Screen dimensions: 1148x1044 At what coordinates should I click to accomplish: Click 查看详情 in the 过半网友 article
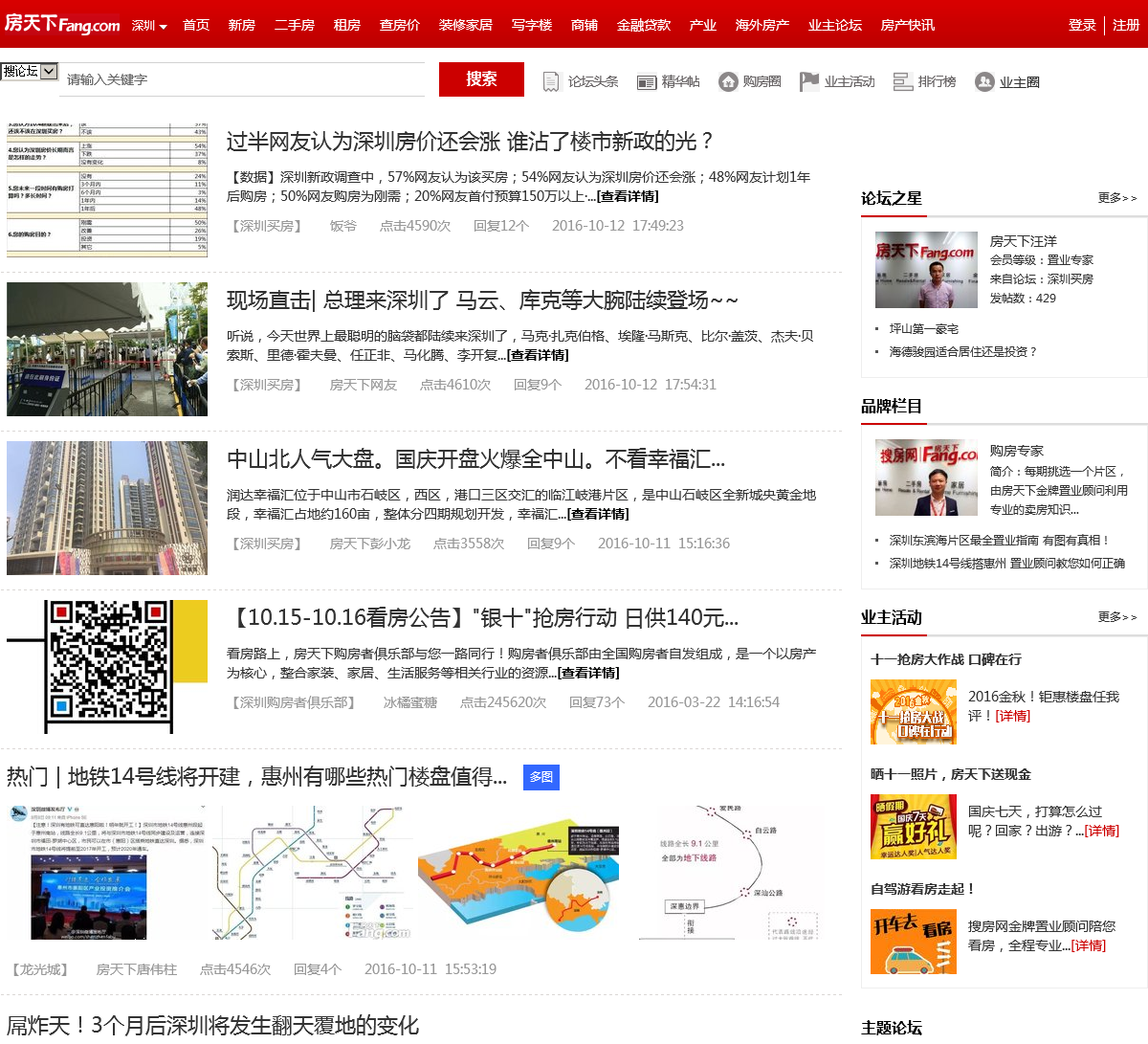(x=628, y=196)
